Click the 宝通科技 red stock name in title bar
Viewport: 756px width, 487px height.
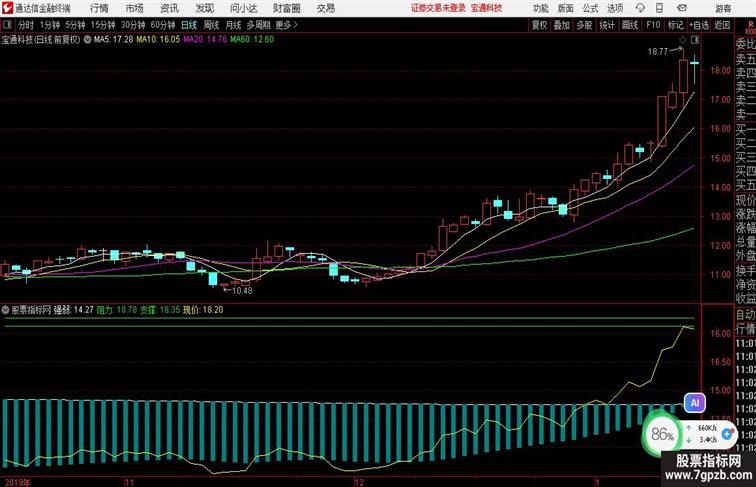(x=486, y=8)
